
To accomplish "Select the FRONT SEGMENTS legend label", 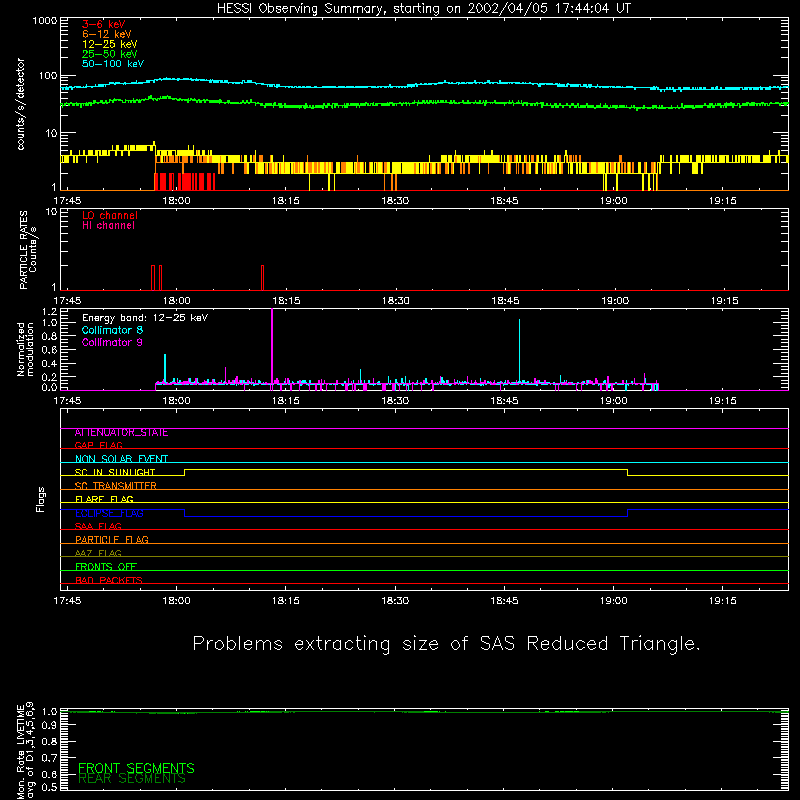I will pos(136,768).
